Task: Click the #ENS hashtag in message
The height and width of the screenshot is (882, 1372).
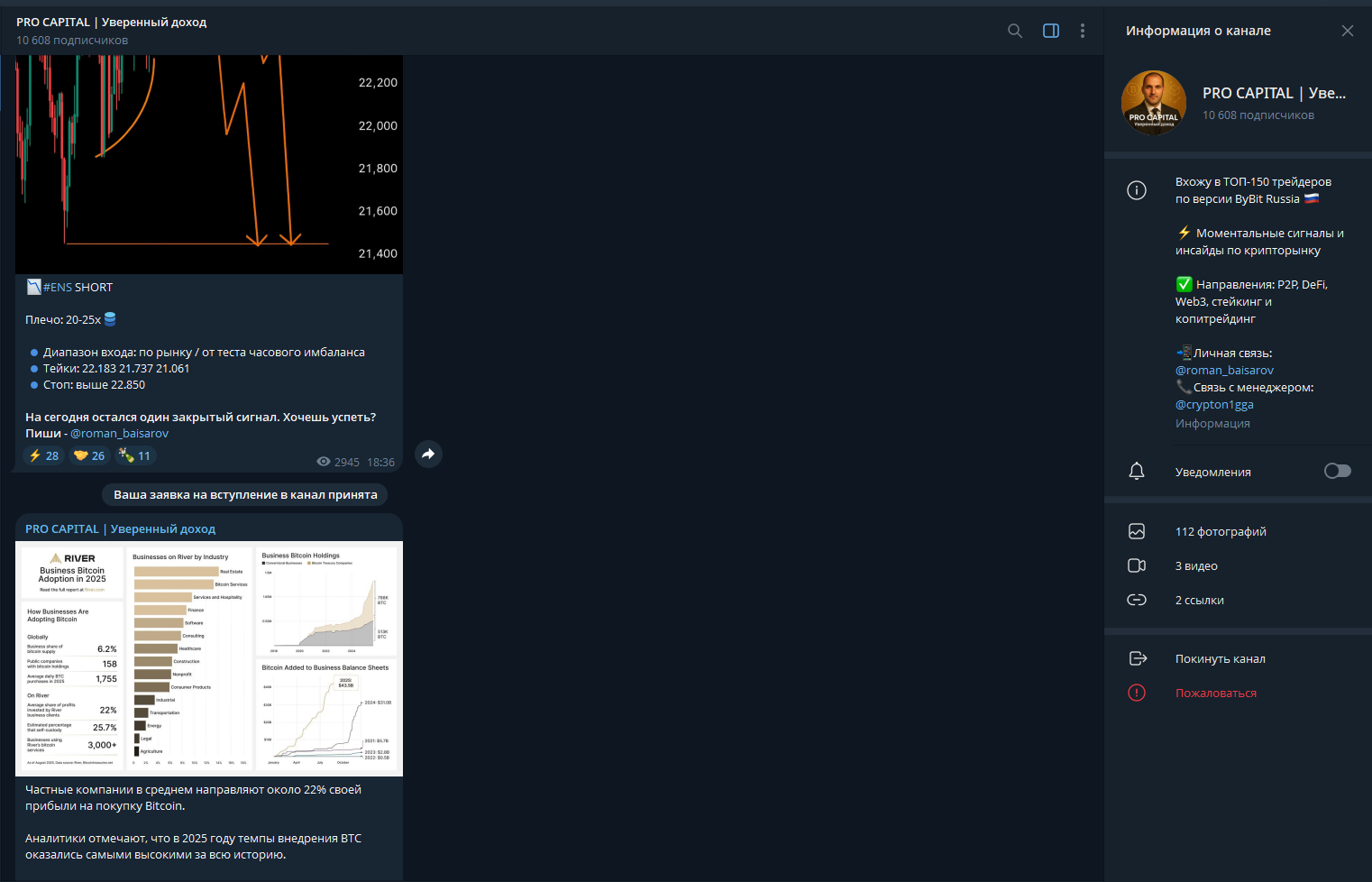Action: [58, 287]
